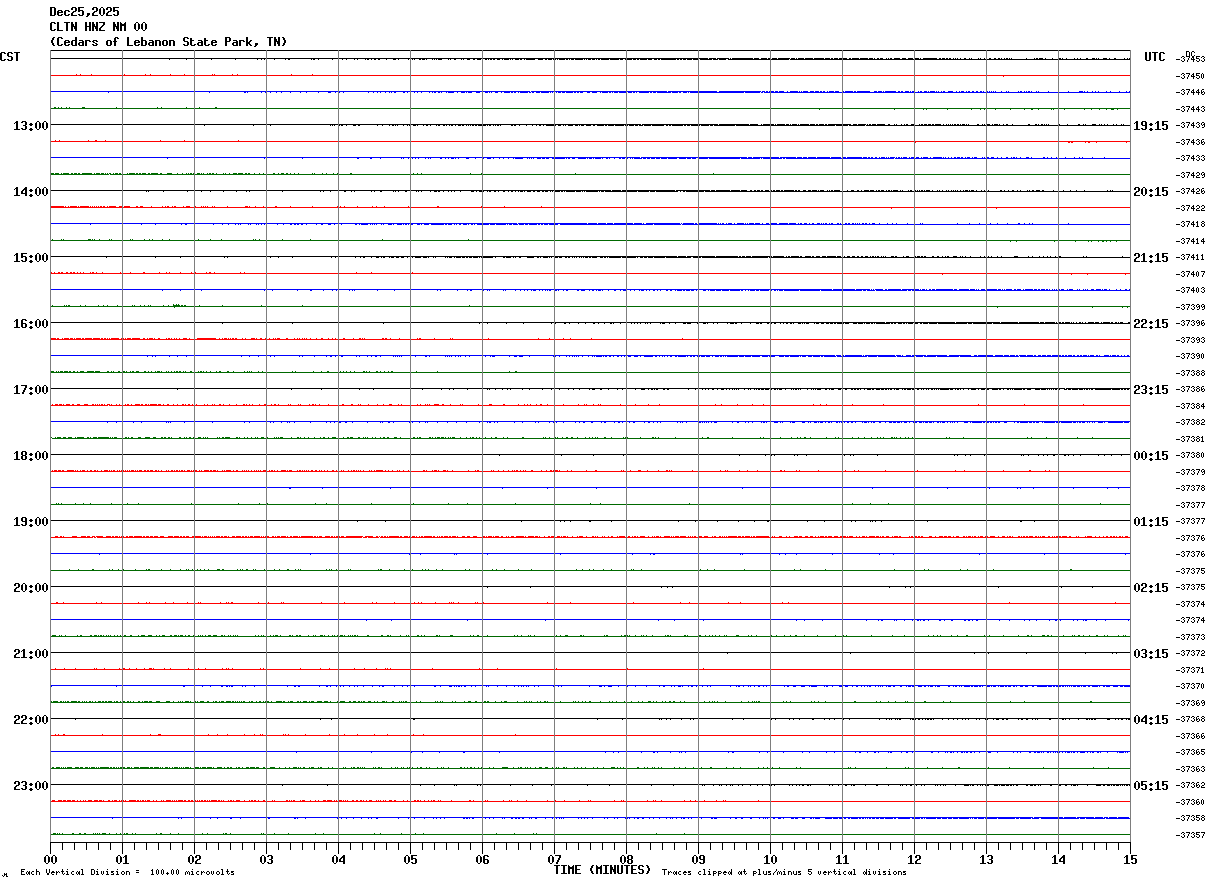
Task: Select minute tick label 02
Action: (194, 859)
